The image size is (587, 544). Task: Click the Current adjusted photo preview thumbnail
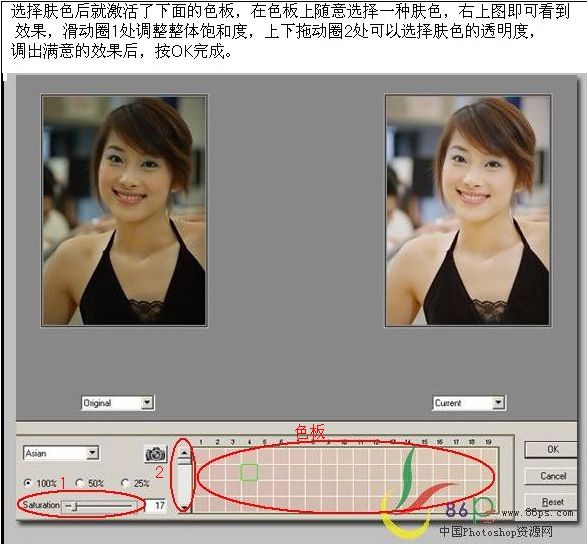click(468, 210)
